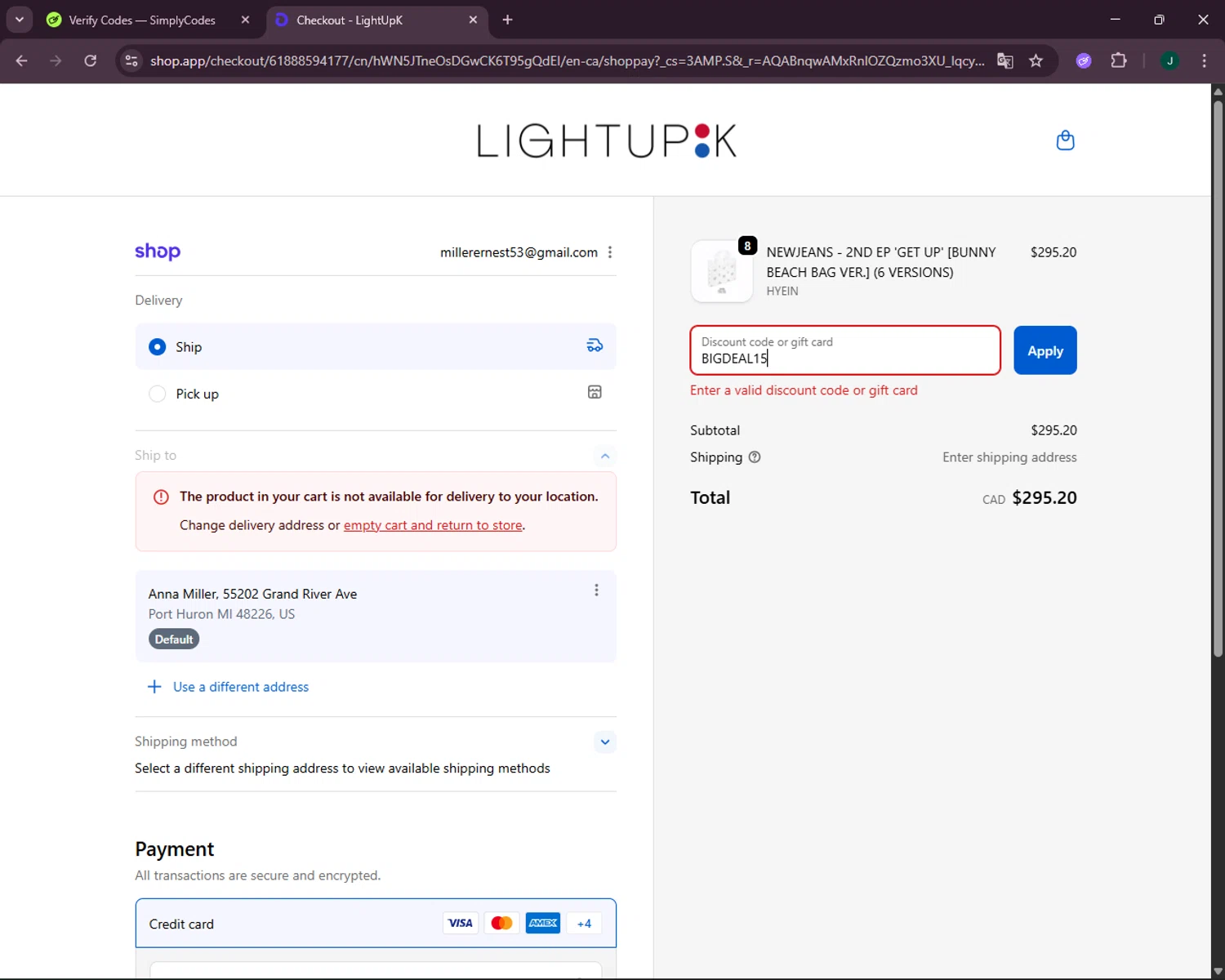Click the browser back arrow
1225x980 pixels.
[x=22, y=60]
